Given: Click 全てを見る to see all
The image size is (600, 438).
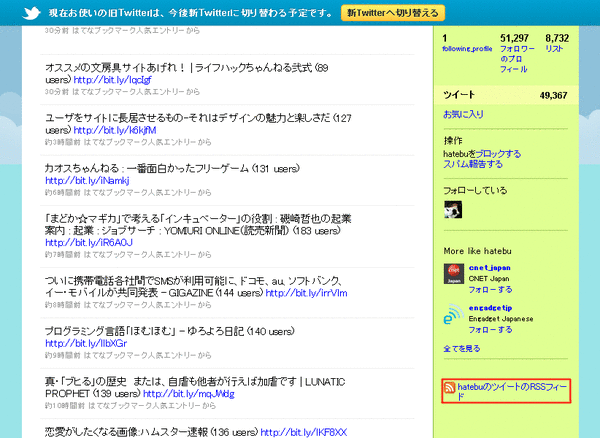Looking at the screenshot, I should (x=462, y=348).
